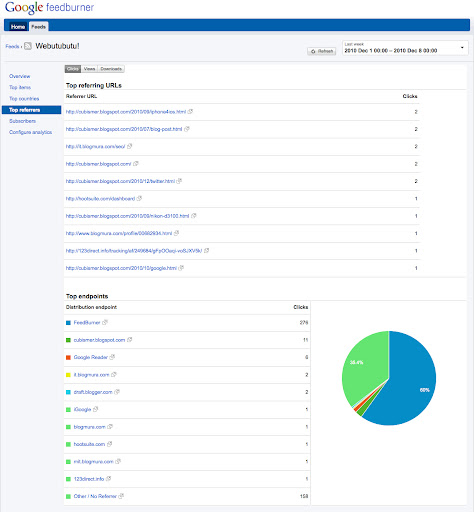
Task: Open external icon beside hootsuite.com endpoint
Action: point(110,444)
